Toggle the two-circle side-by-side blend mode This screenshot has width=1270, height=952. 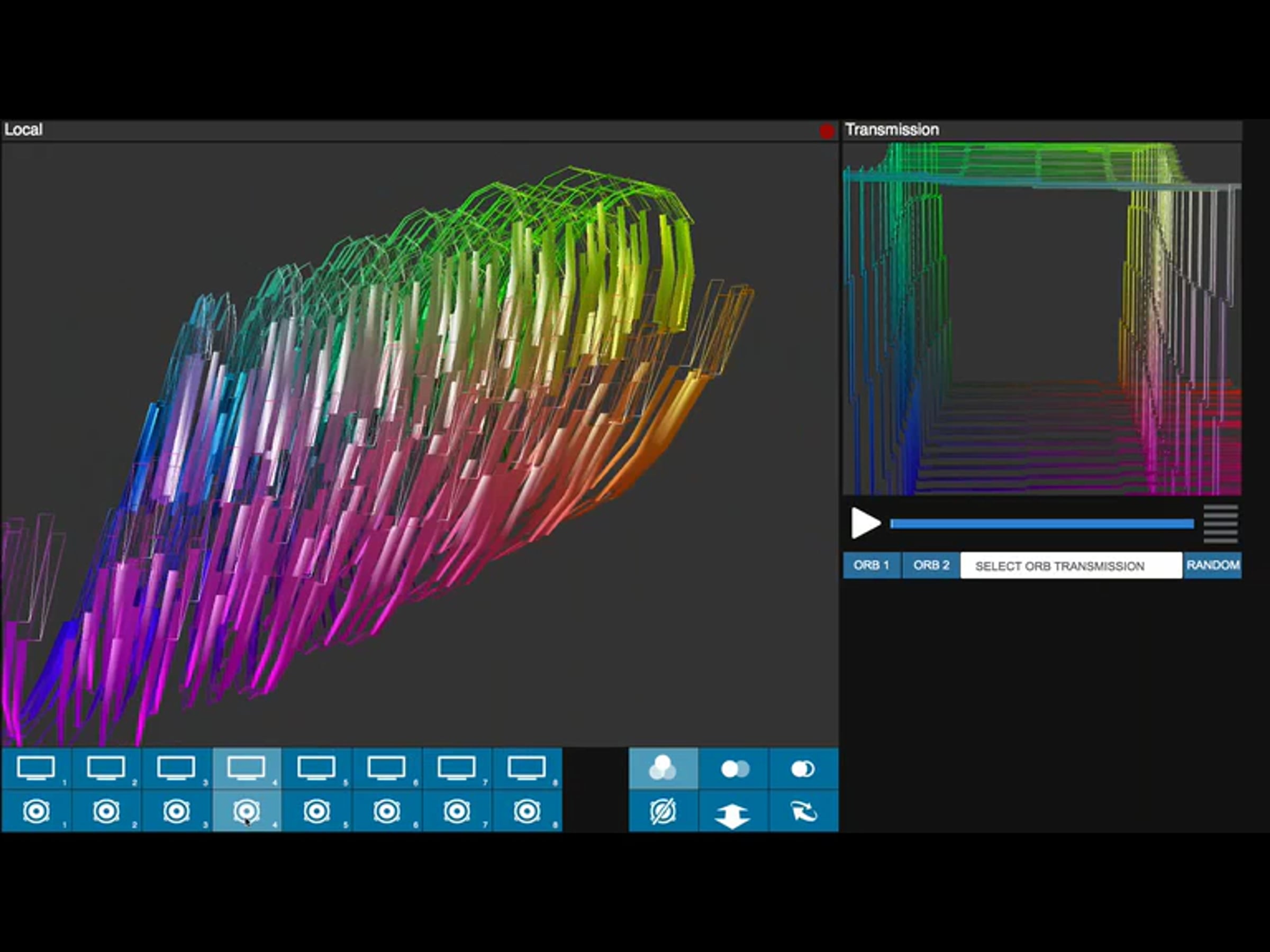[x=734, y=769]
